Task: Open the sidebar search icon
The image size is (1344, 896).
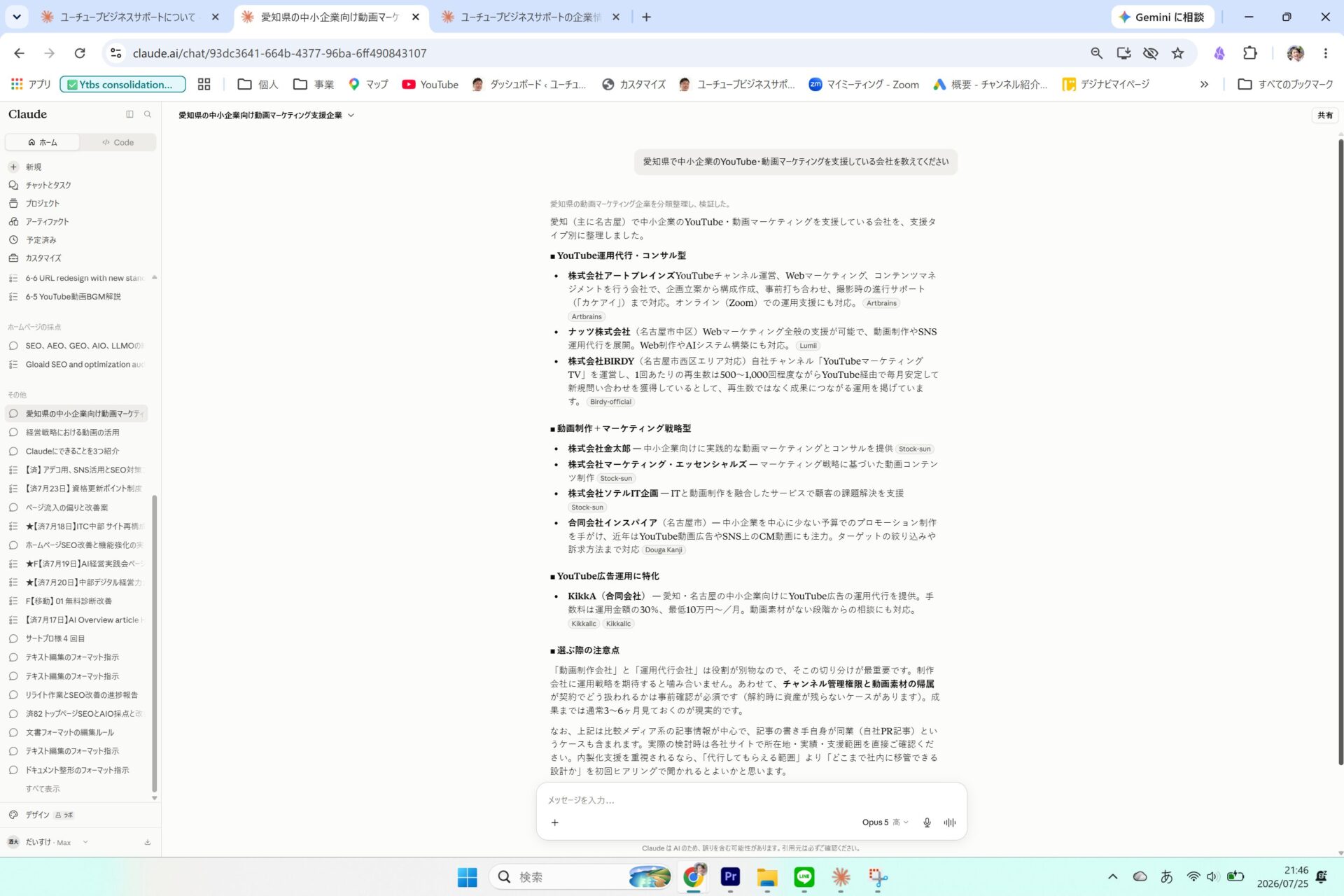Action: click(x=148, y=114)
